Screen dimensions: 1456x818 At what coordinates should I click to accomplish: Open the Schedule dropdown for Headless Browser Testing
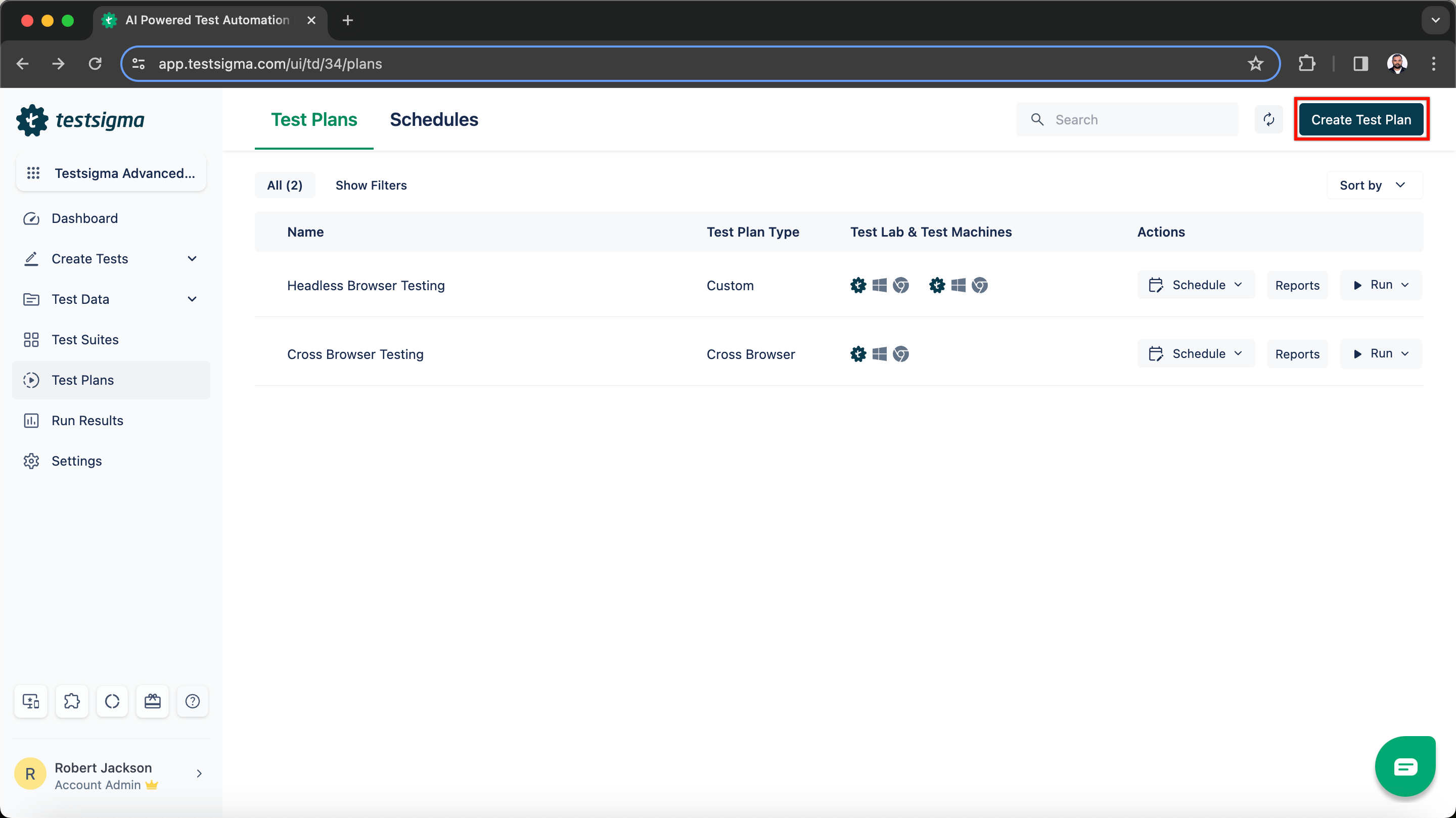[1196, 285]
